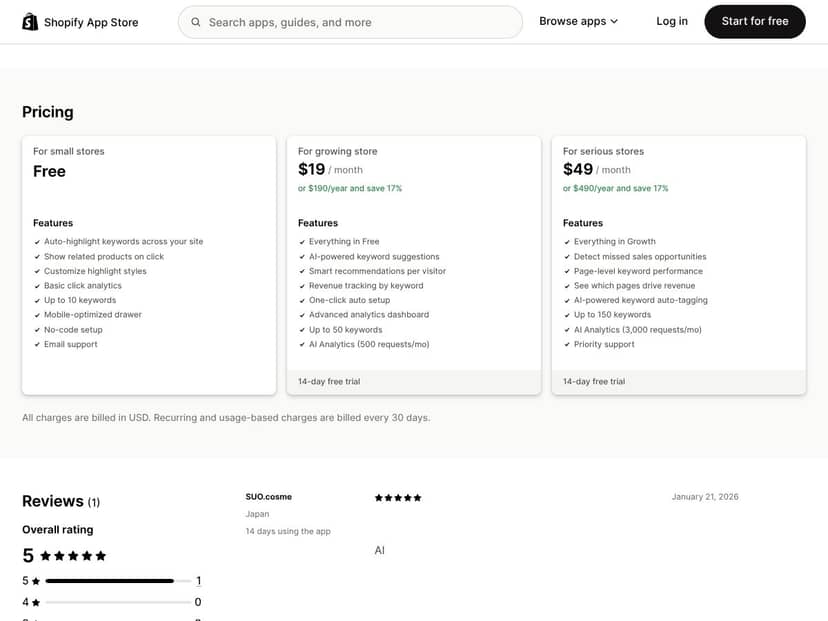
Task: Click the Log in link
Action: point(671,21)
